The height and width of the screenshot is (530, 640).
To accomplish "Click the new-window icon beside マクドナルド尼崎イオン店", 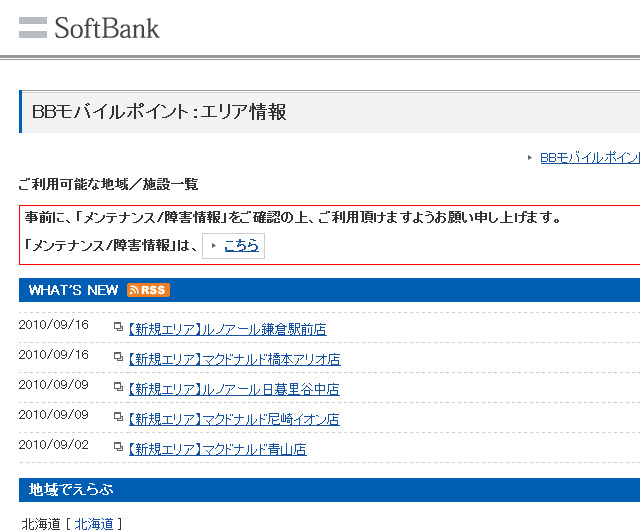I will tap(118, 416).
